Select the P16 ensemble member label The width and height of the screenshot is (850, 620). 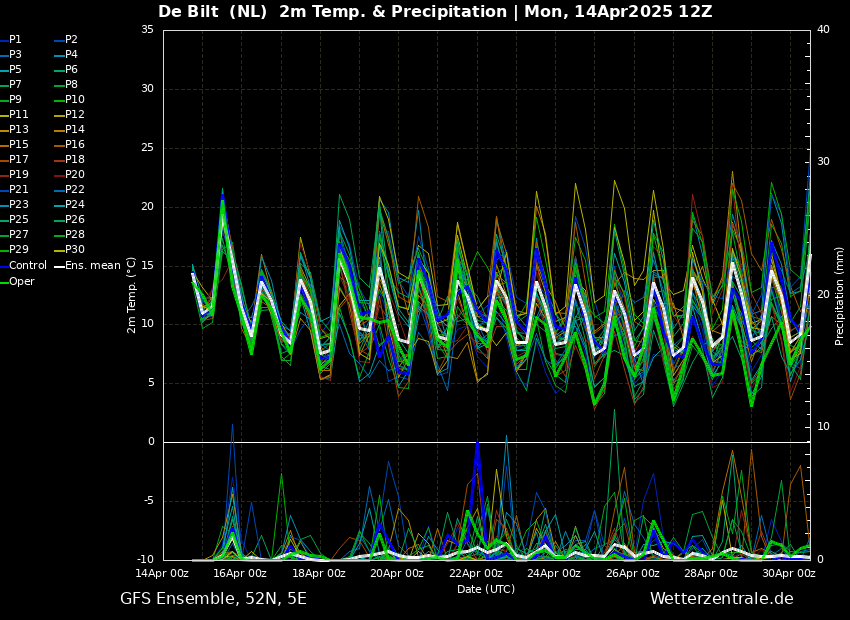[x=75, y=145]
